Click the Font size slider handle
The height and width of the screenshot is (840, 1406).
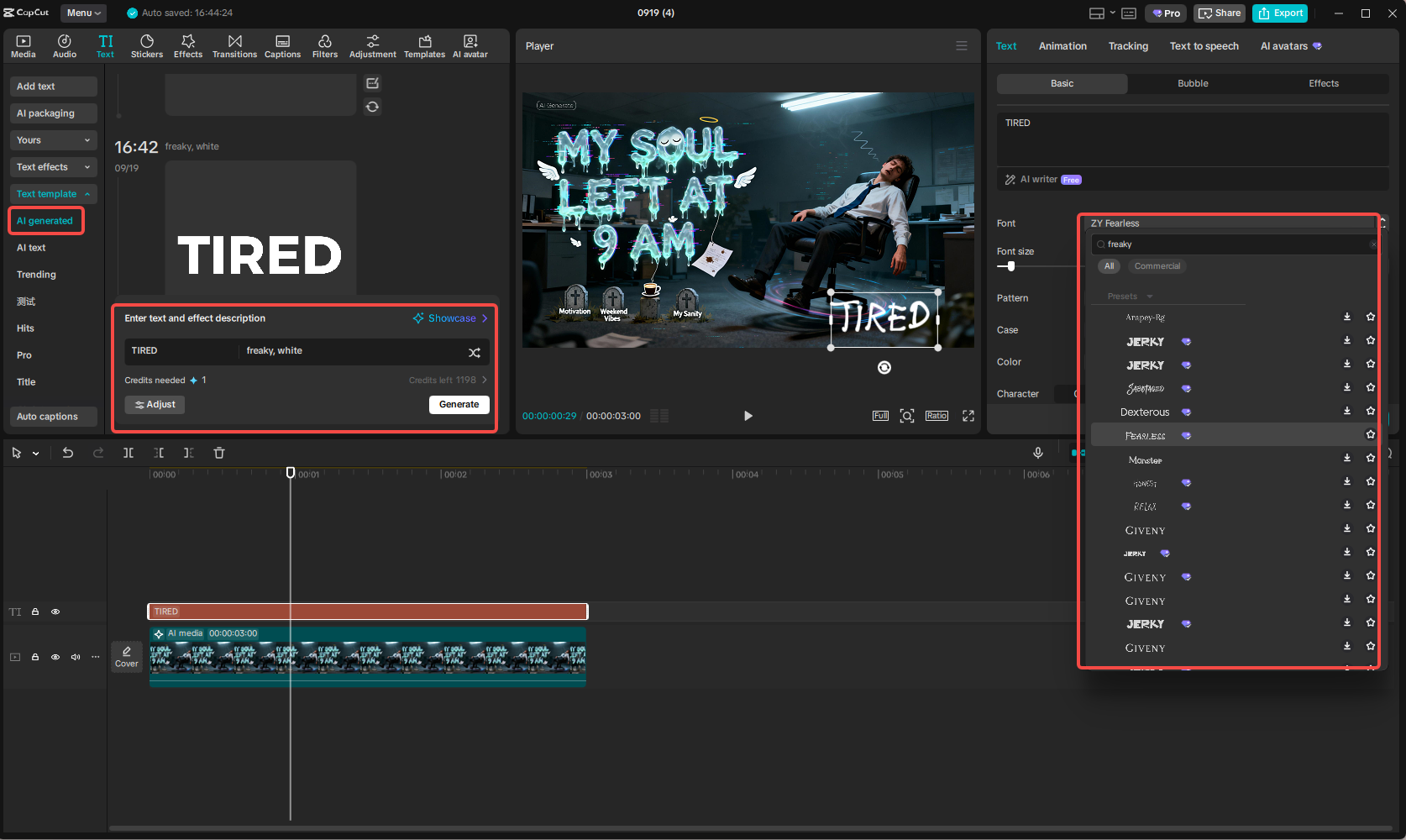tap(1011, 266)
